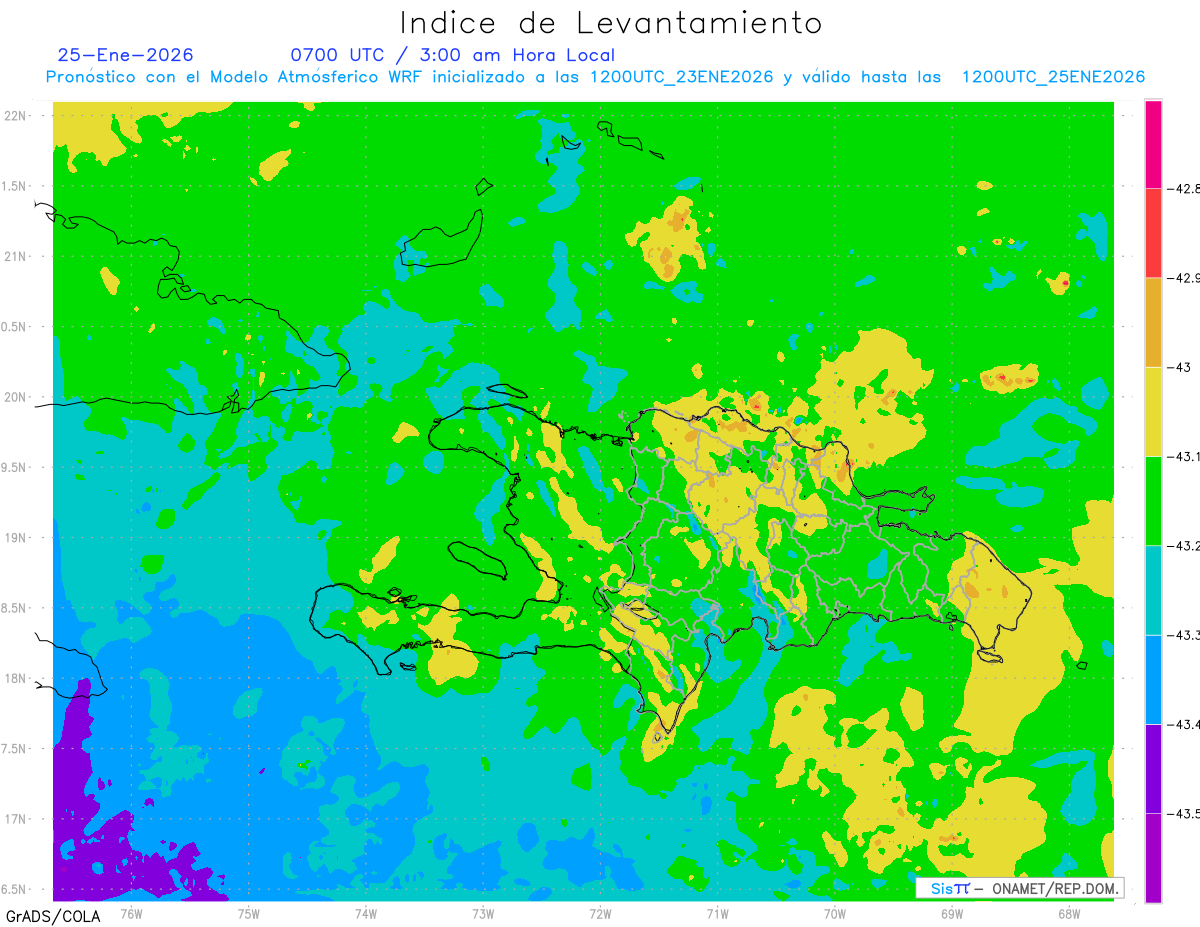The height and width of the screenshot is (927, 1200).
Task: Click the "68W" longitude axis label
Action: (x=1069, y=913)
